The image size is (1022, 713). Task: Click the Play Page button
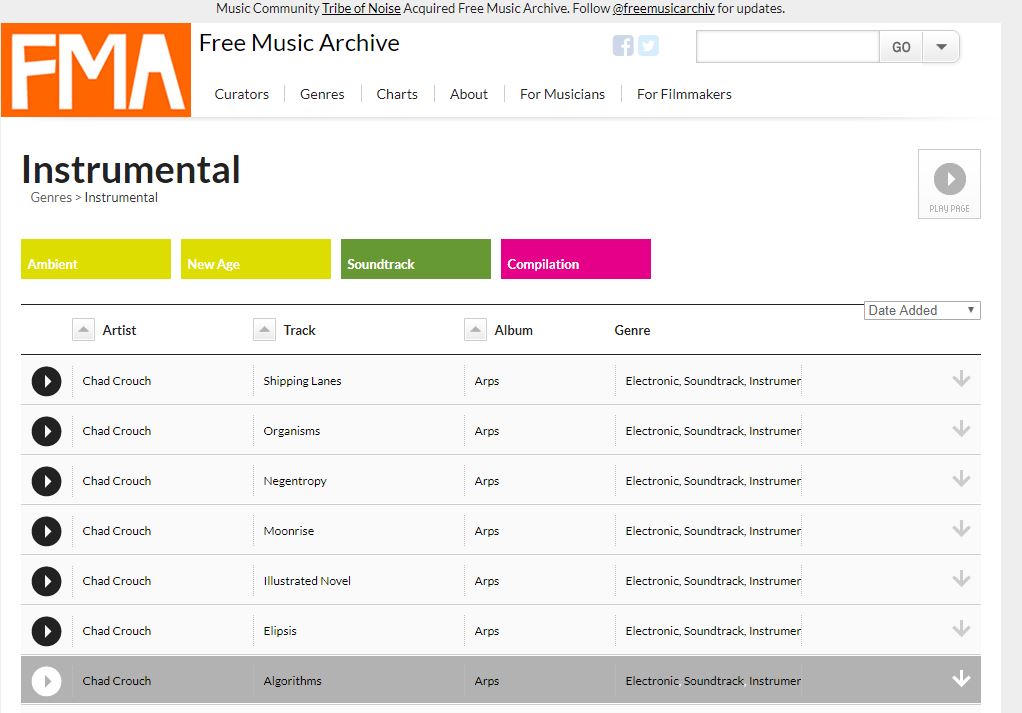pos(949,184)
